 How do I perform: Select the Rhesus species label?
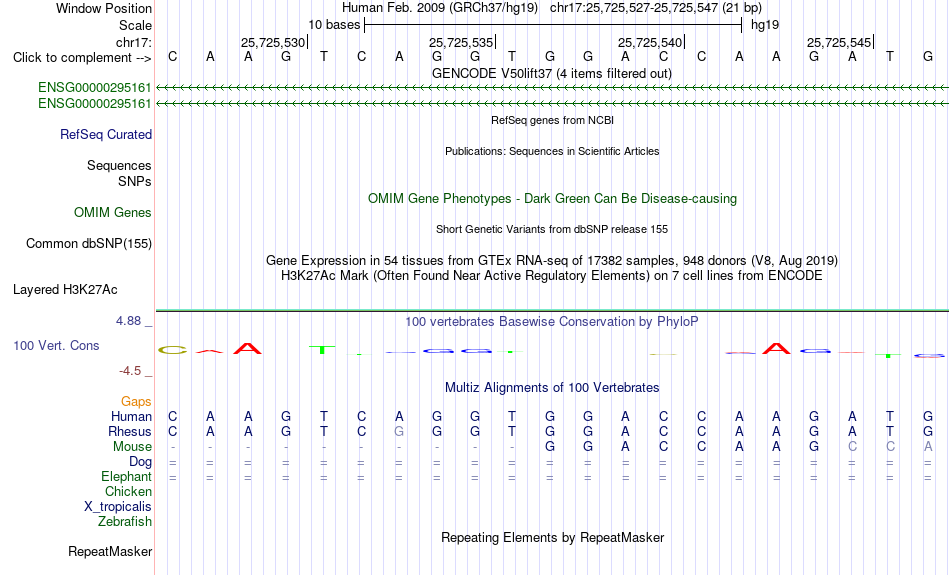coord(129,431)
